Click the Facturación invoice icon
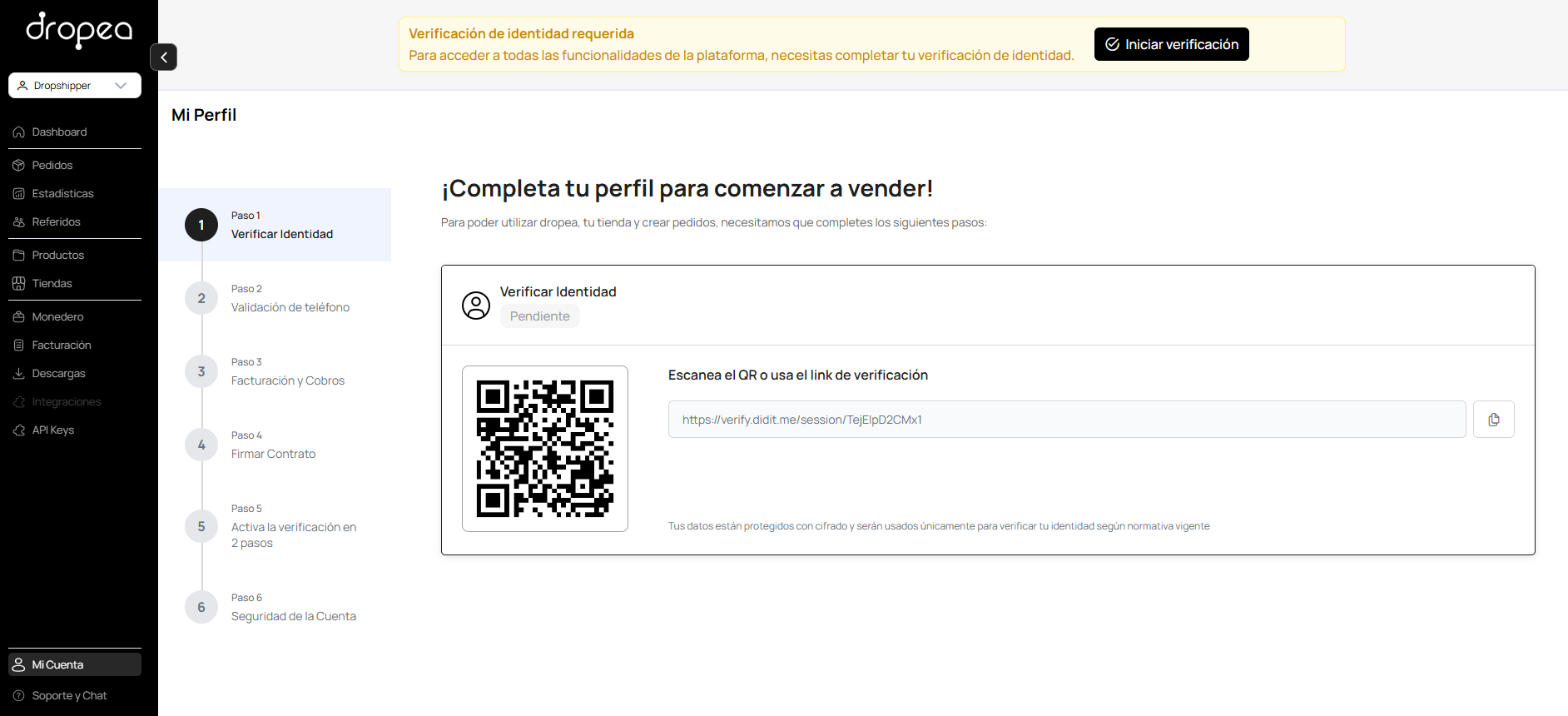The image size is (1568, 716). coord(19,346)
